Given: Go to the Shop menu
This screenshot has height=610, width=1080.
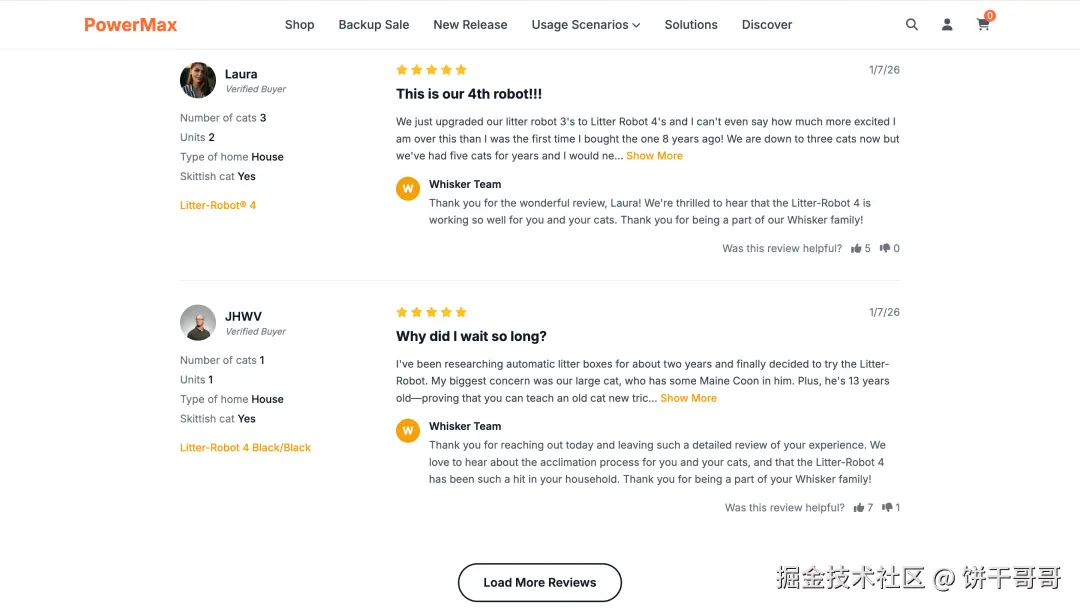Looking at the screenshot, I should 299,25.
